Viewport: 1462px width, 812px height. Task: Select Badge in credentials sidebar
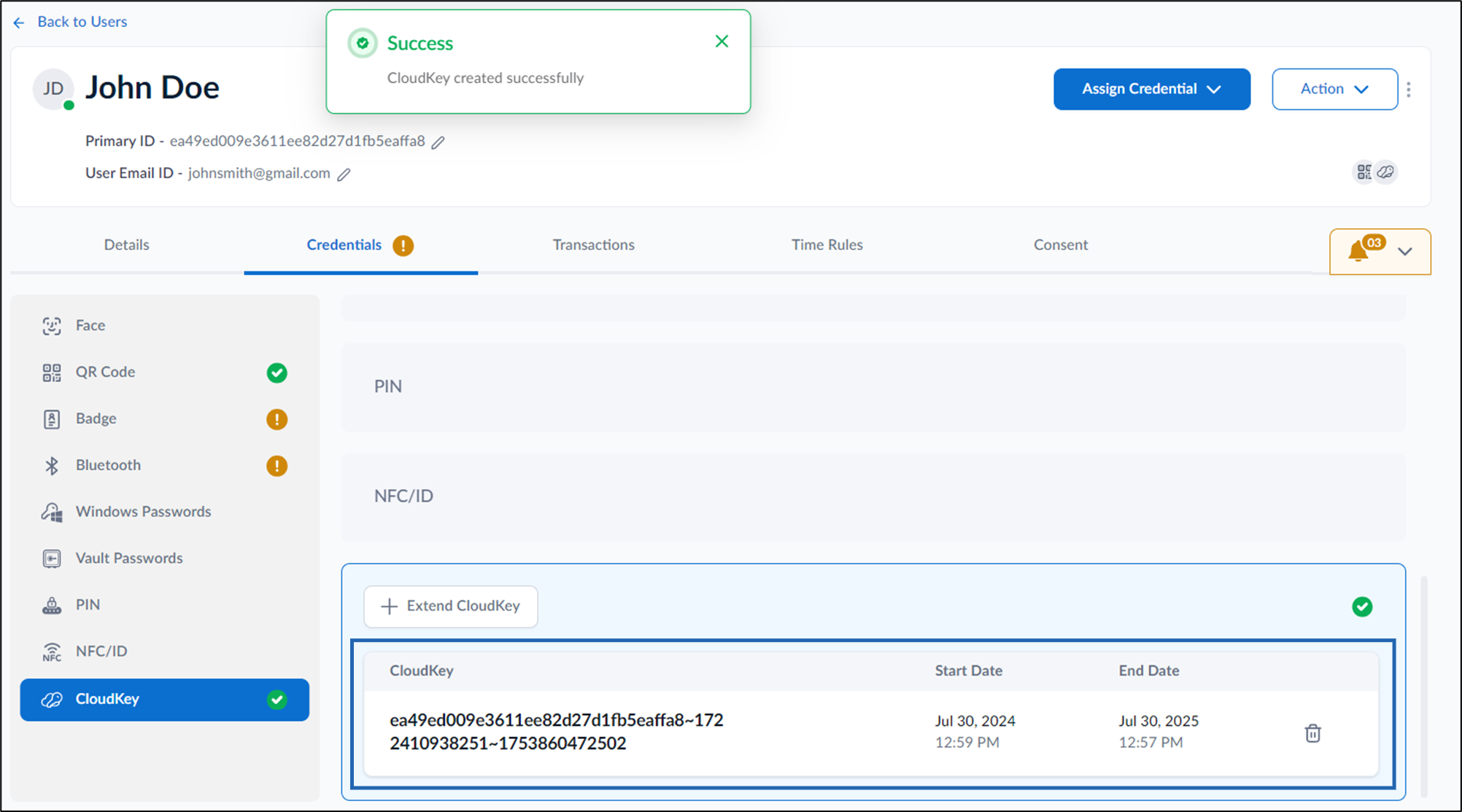164,419
